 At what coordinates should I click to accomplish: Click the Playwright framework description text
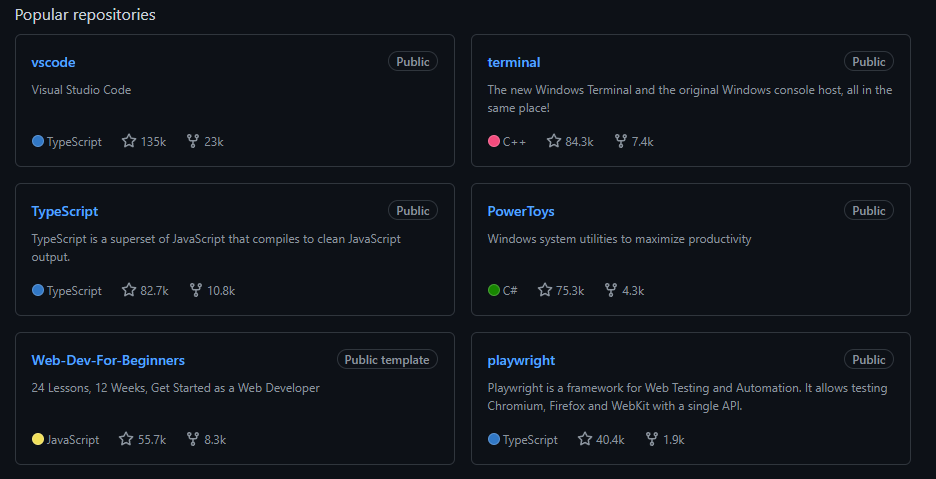[x=687, y=397]
